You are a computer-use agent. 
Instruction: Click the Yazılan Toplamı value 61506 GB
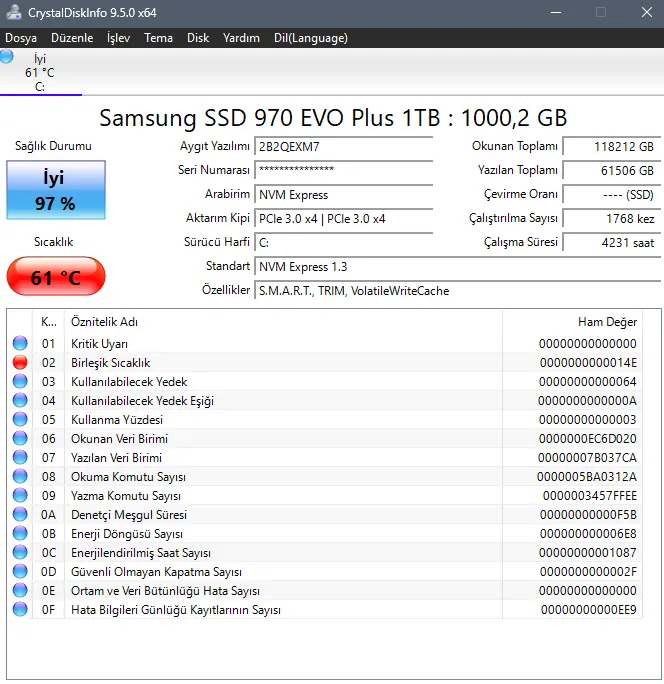[612, 170]
